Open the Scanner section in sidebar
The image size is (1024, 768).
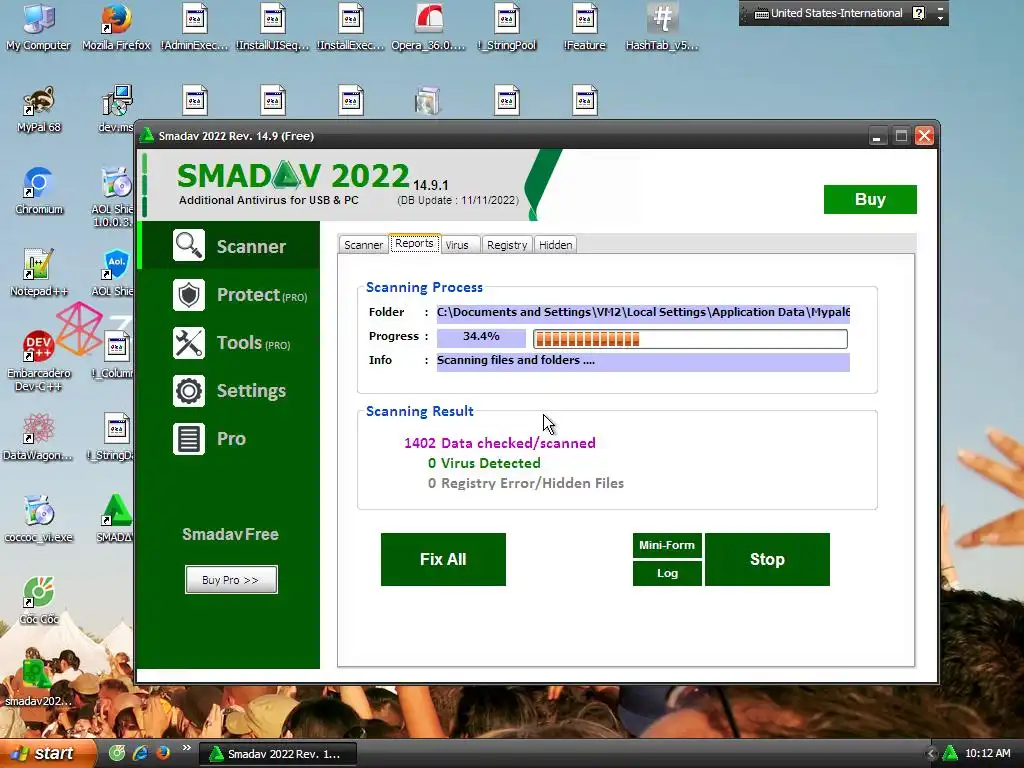(x=229, y=246)
